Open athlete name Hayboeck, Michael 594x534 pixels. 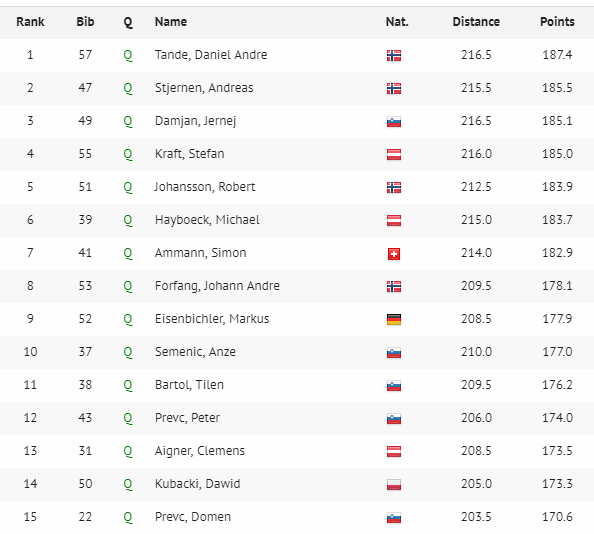(207, 220)
